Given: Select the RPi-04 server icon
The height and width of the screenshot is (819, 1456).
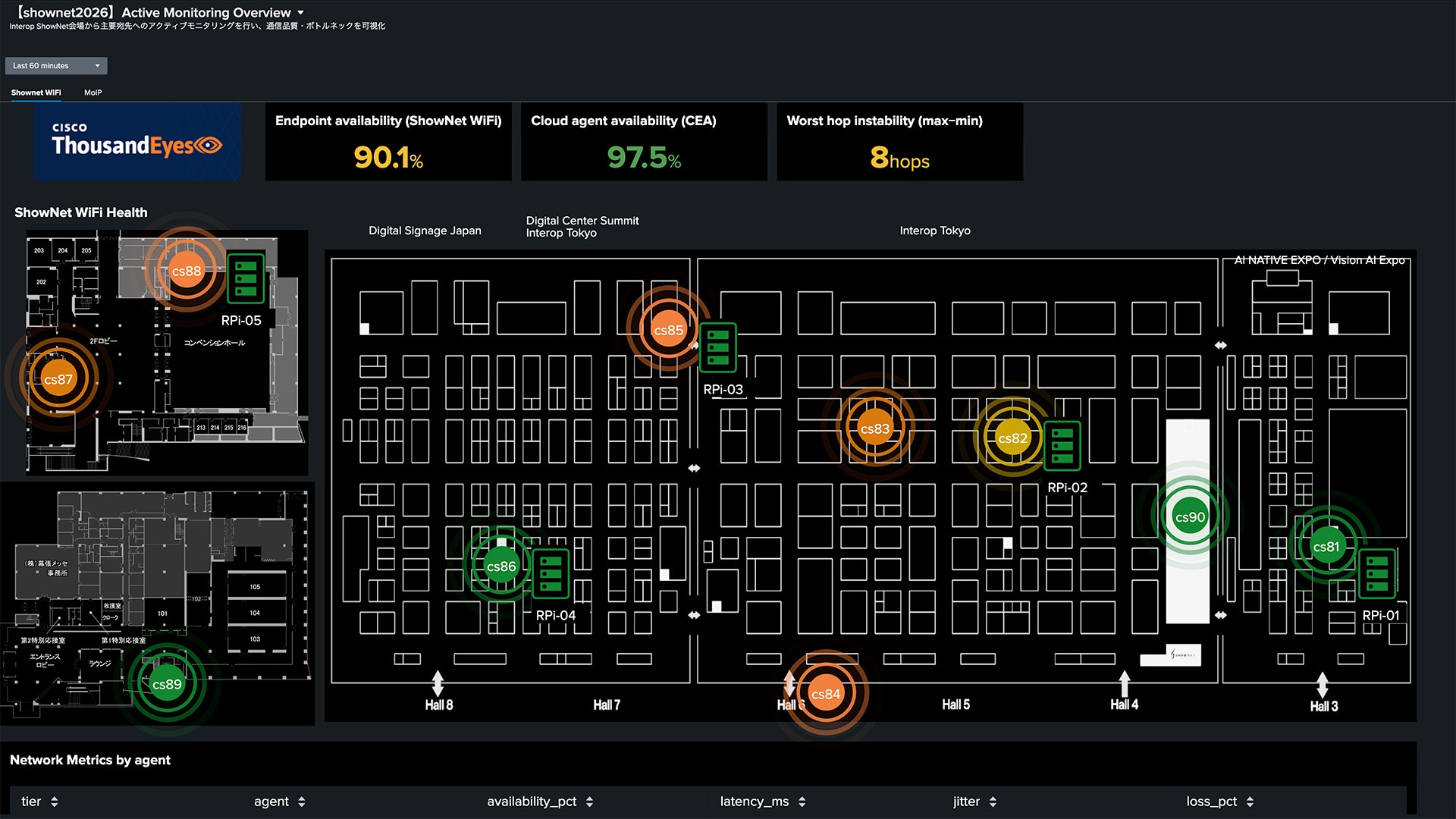Looking at the screenshot, I should click(551, 573).
